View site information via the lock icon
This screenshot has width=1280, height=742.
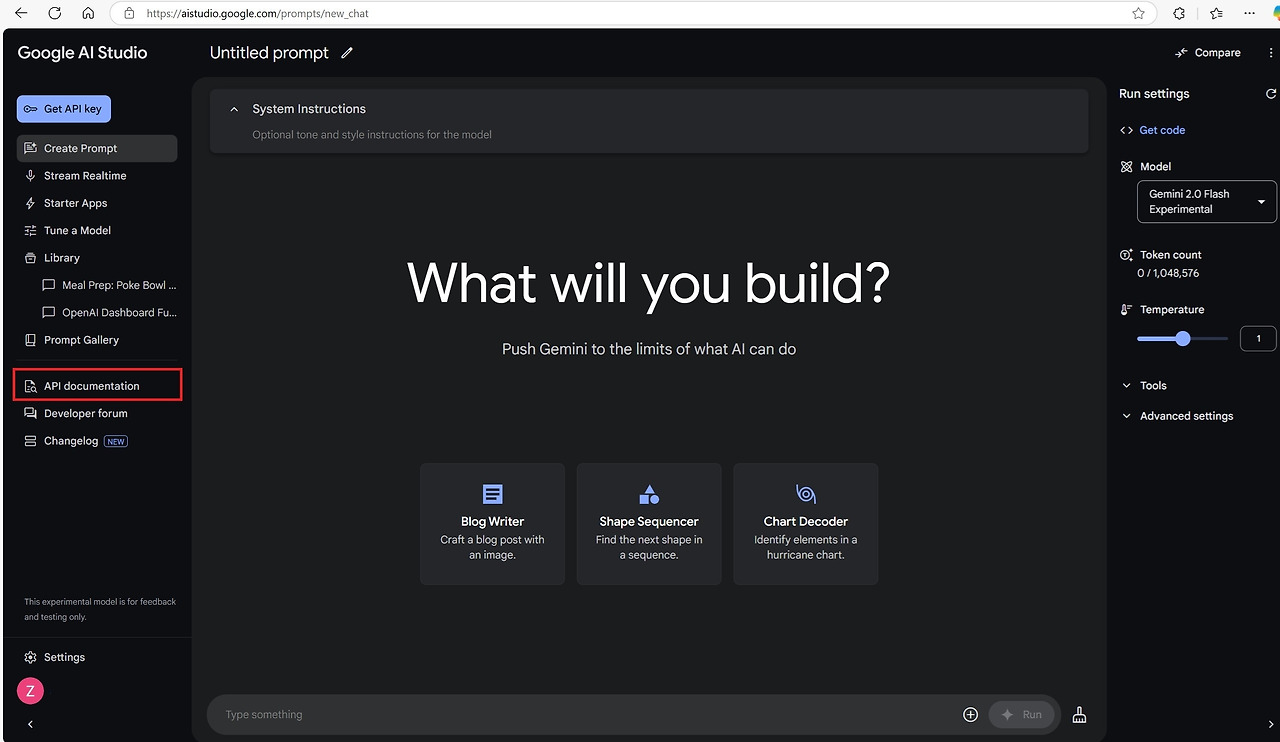point(128,14)
